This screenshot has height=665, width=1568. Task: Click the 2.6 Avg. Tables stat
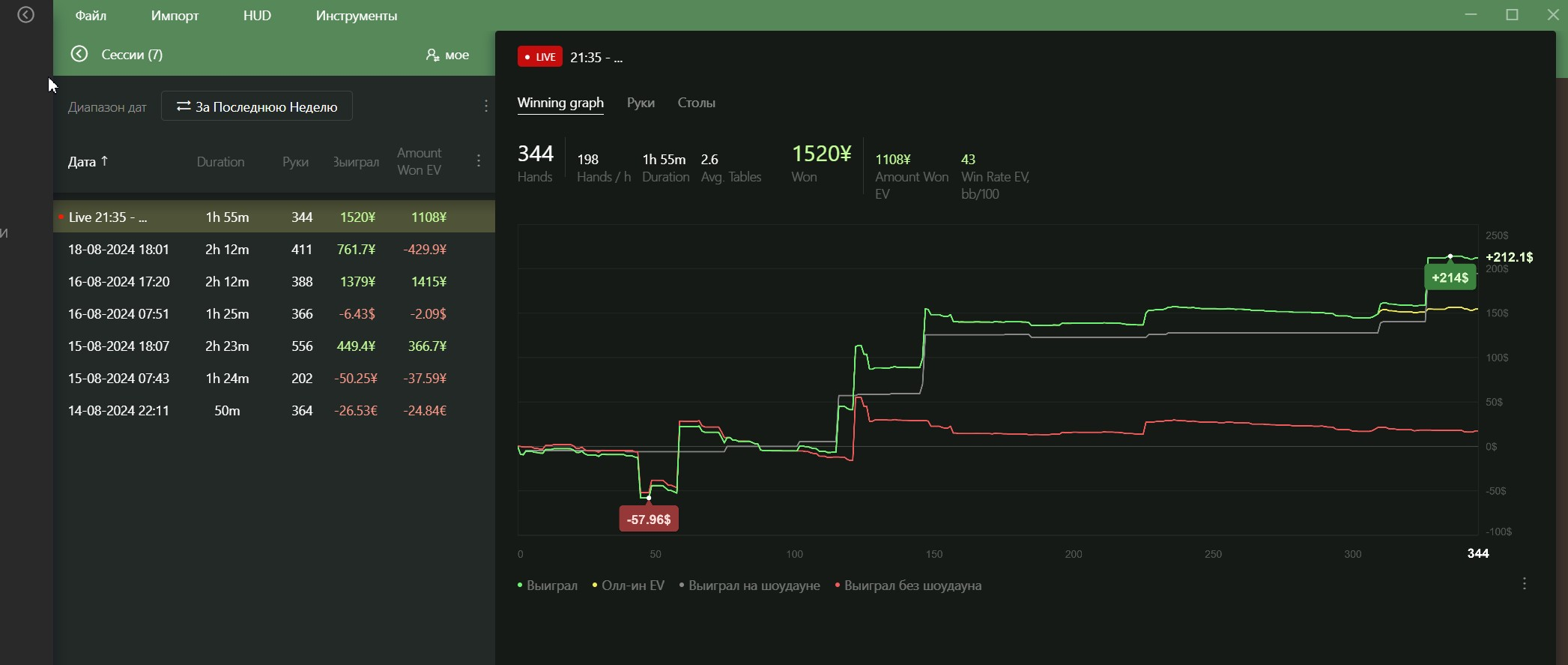tap(730, 168)
